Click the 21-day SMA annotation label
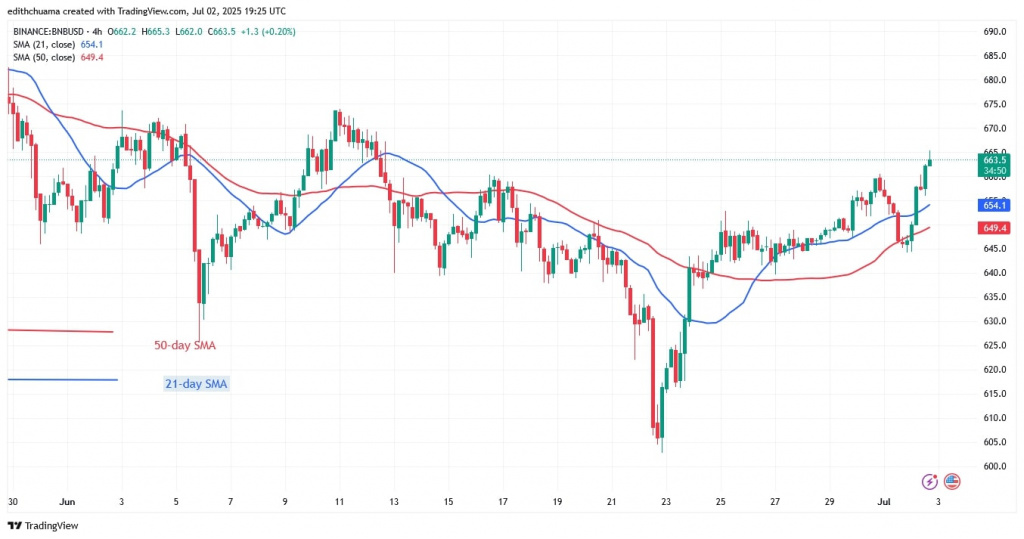This screenshot has width=1024, height=539. tap(196, 384)
